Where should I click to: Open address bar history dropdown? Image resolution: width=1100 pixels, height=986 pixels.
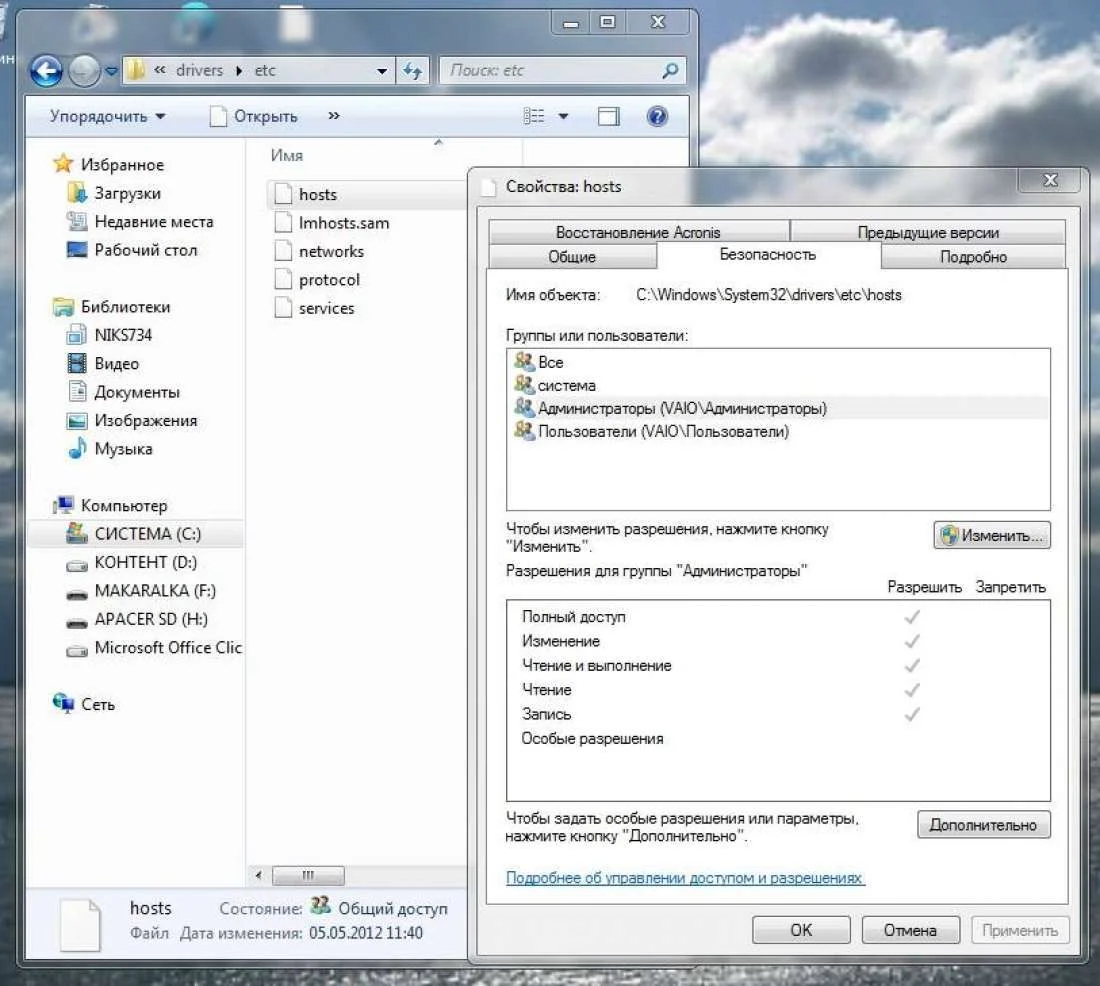(382, 71)
